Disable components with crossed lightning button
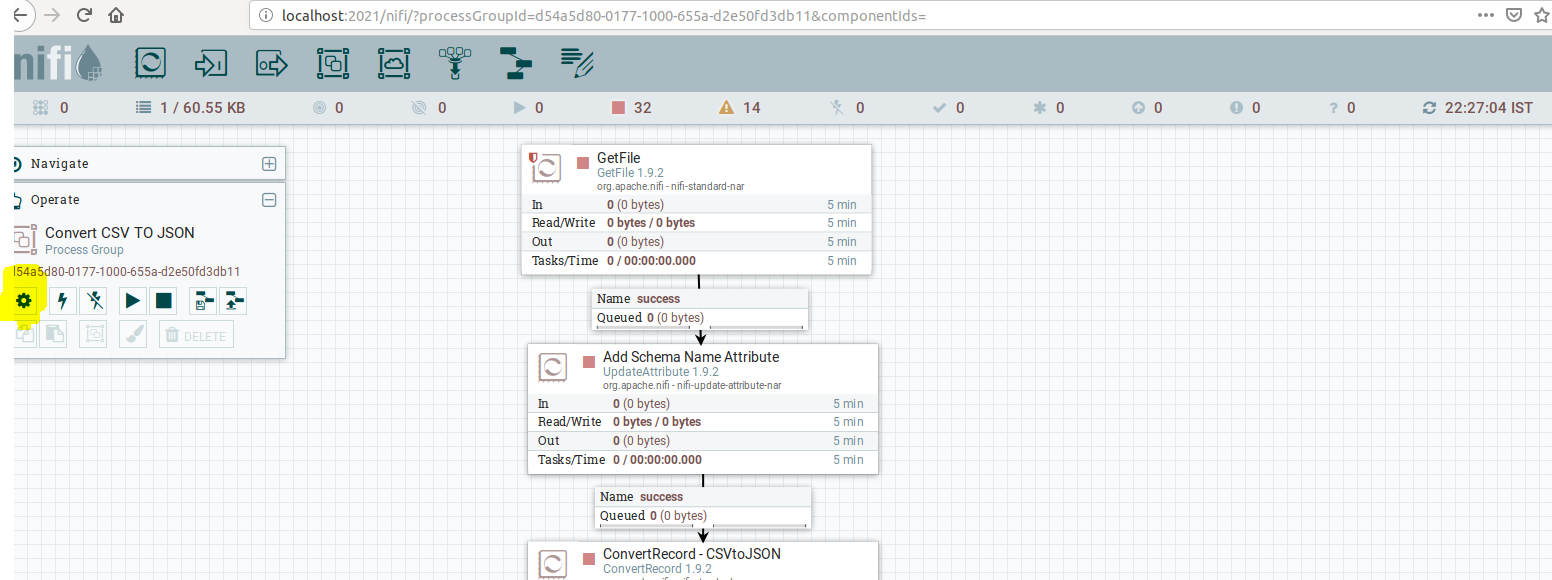Image resolution: width=1552 pixels, height=580 pixels. (x=93, y=300)
